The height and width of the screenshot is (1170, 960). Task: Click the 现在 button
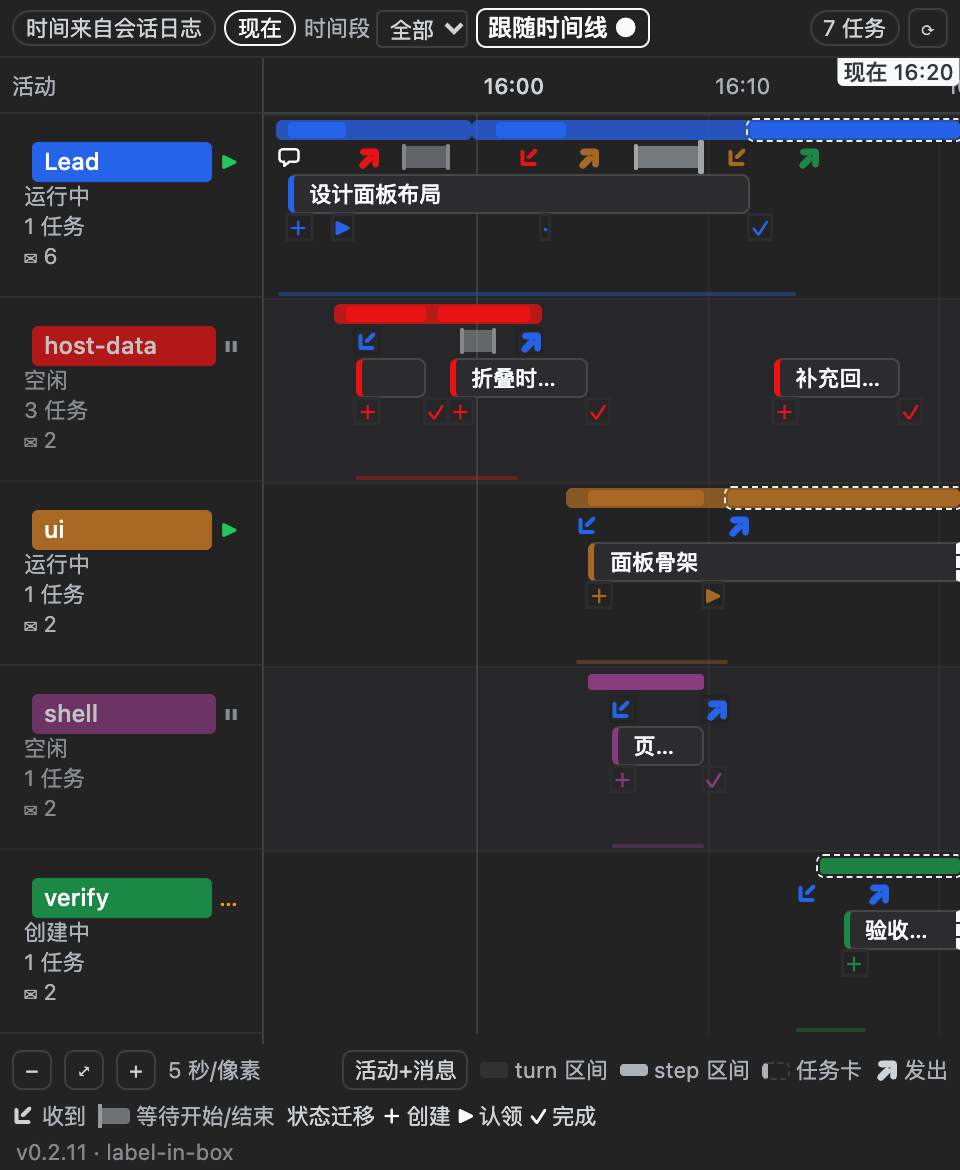click(x=260, y=28)
